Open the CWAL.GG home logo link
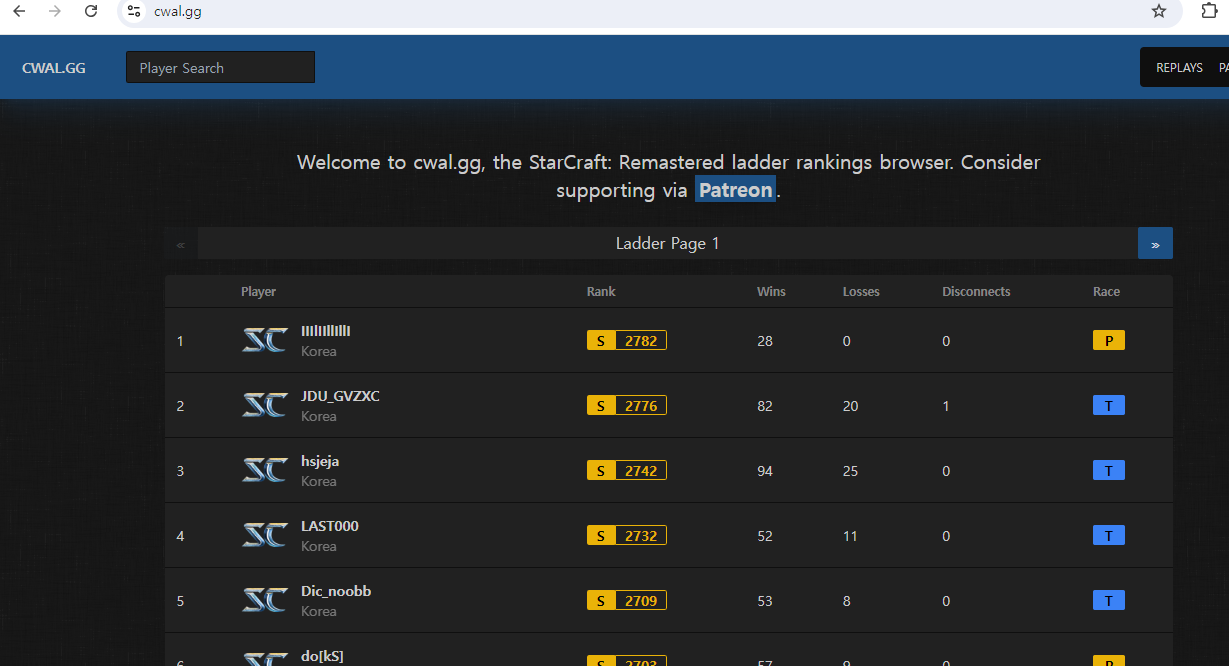1229x666 pixels. click(54, 68)
